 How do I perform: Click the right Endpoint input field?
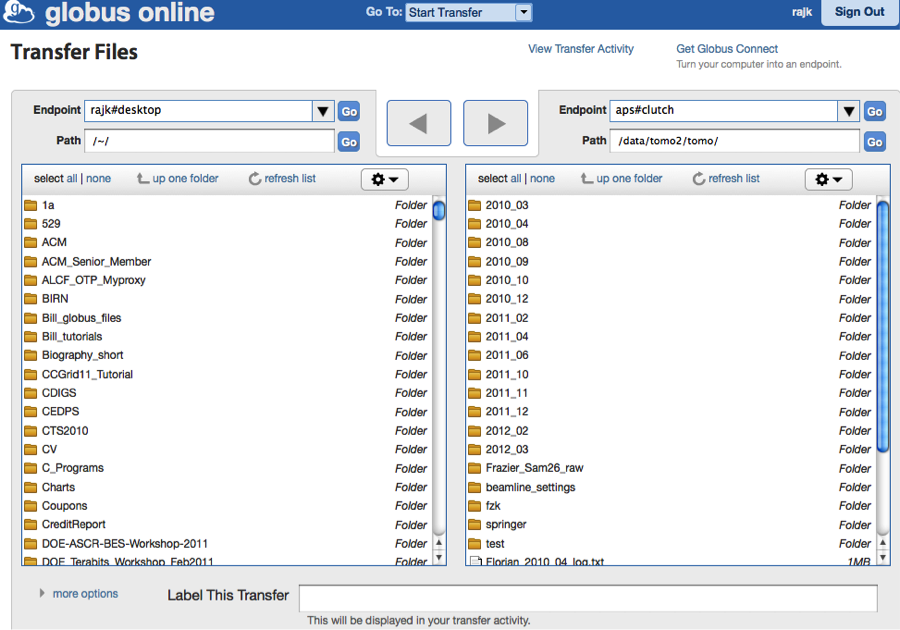click(x=724, y=111)
